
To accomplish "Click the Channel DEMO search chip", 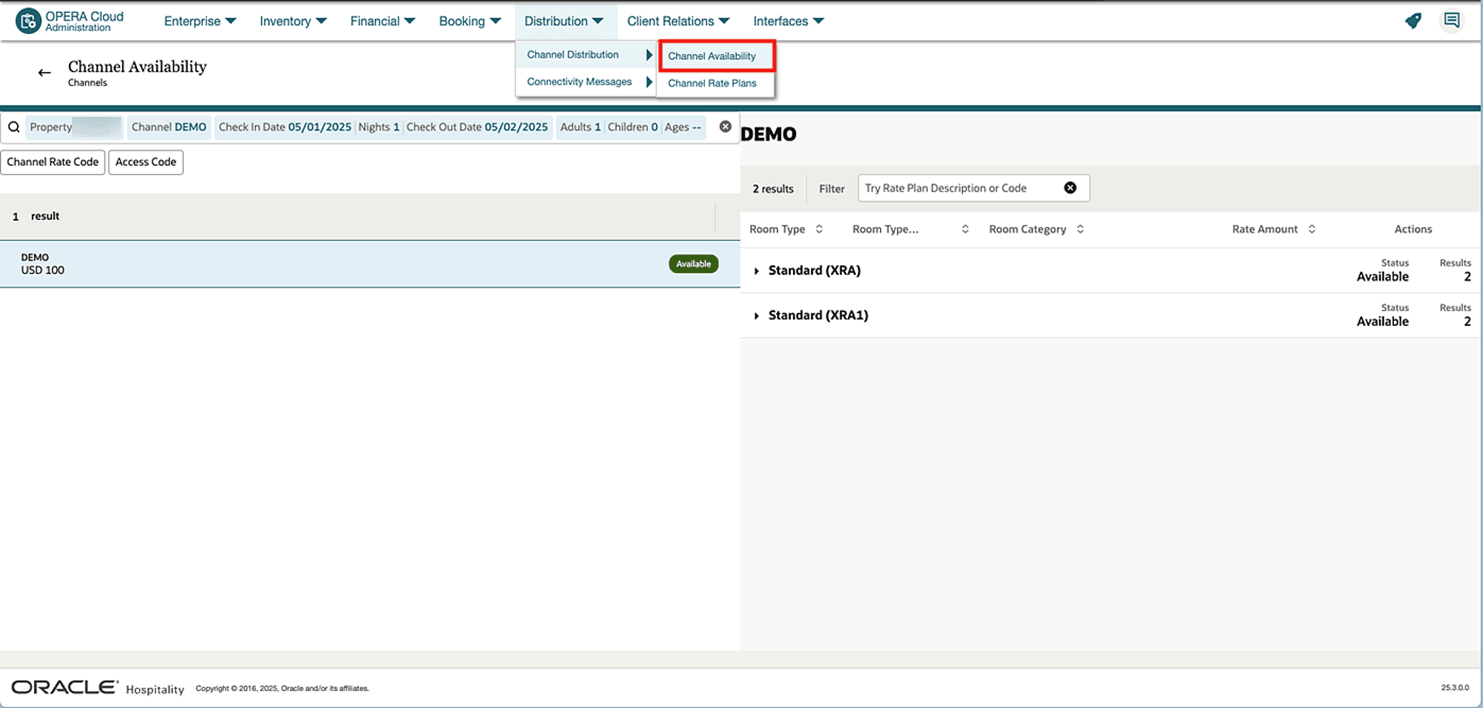I will pyautogui.click(x=169, y=127).
